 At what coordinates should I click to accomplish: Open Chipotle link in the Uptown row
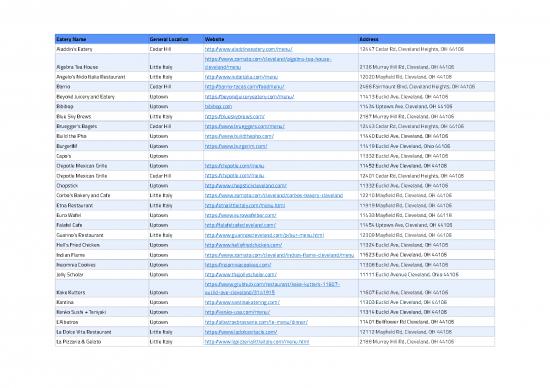tap(234, 166)
